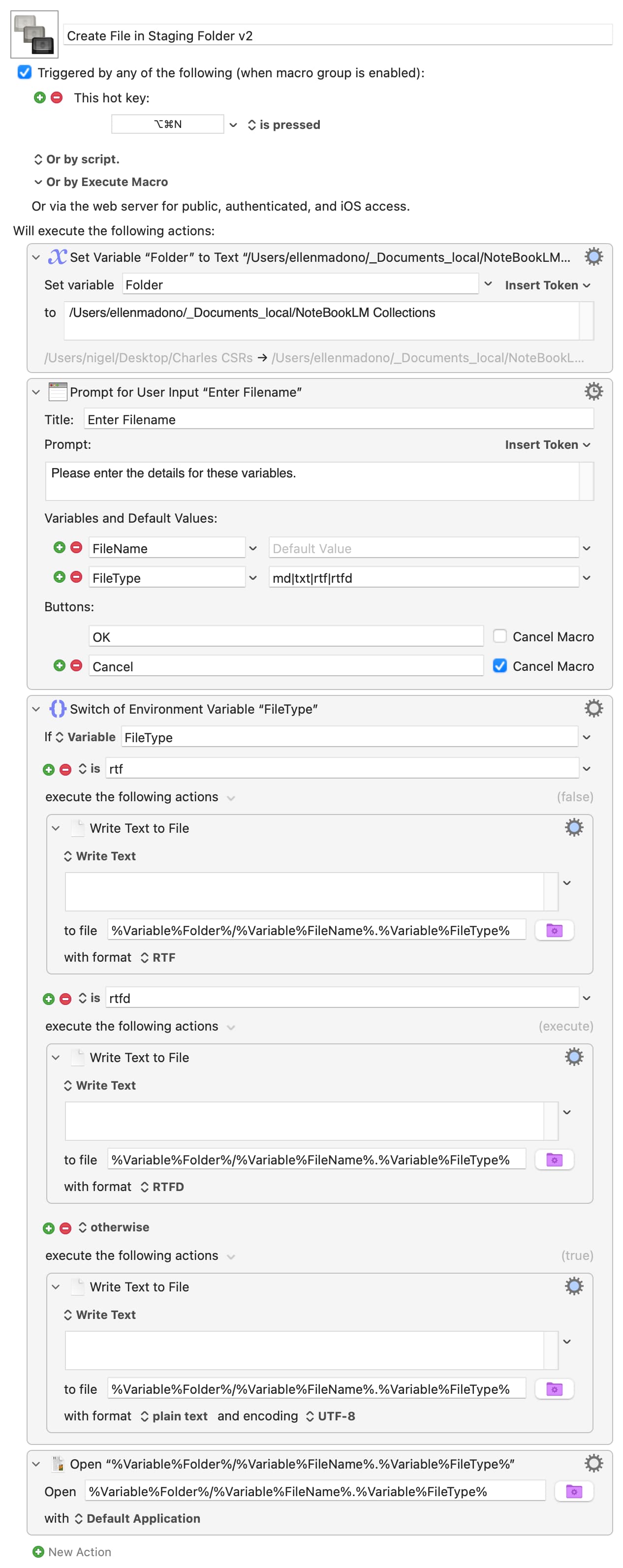Collapse the Switch of Environment Variable action
The height and width of the screenshot is (1568, 623).
36,709
